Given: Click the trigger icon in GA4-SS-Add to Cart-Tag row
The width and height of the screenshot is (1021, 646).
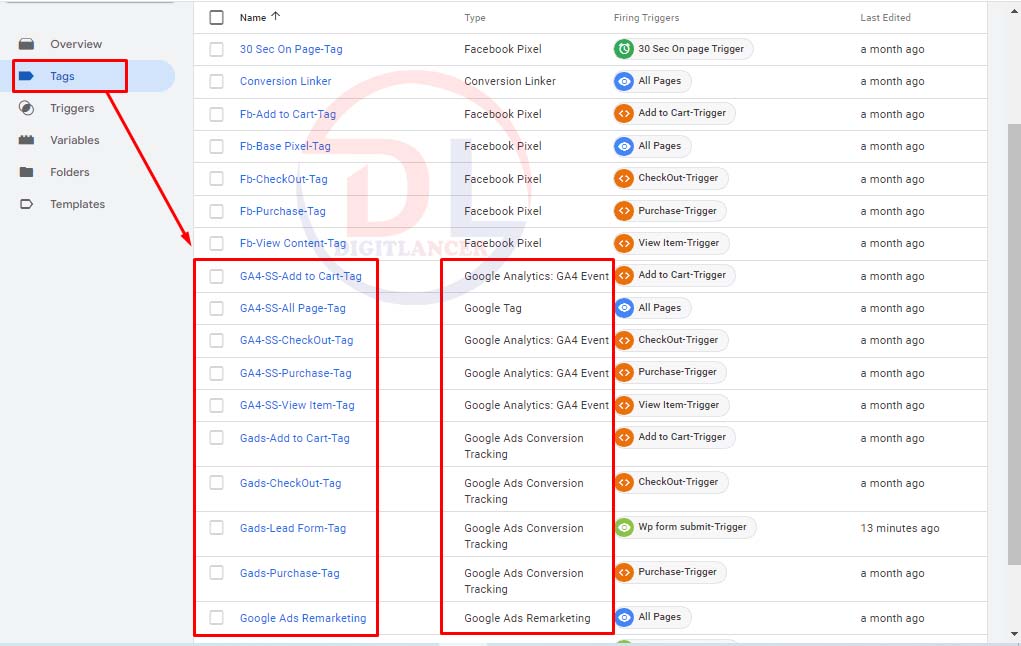Looking at the screenshot, I should tap(624, 275).
